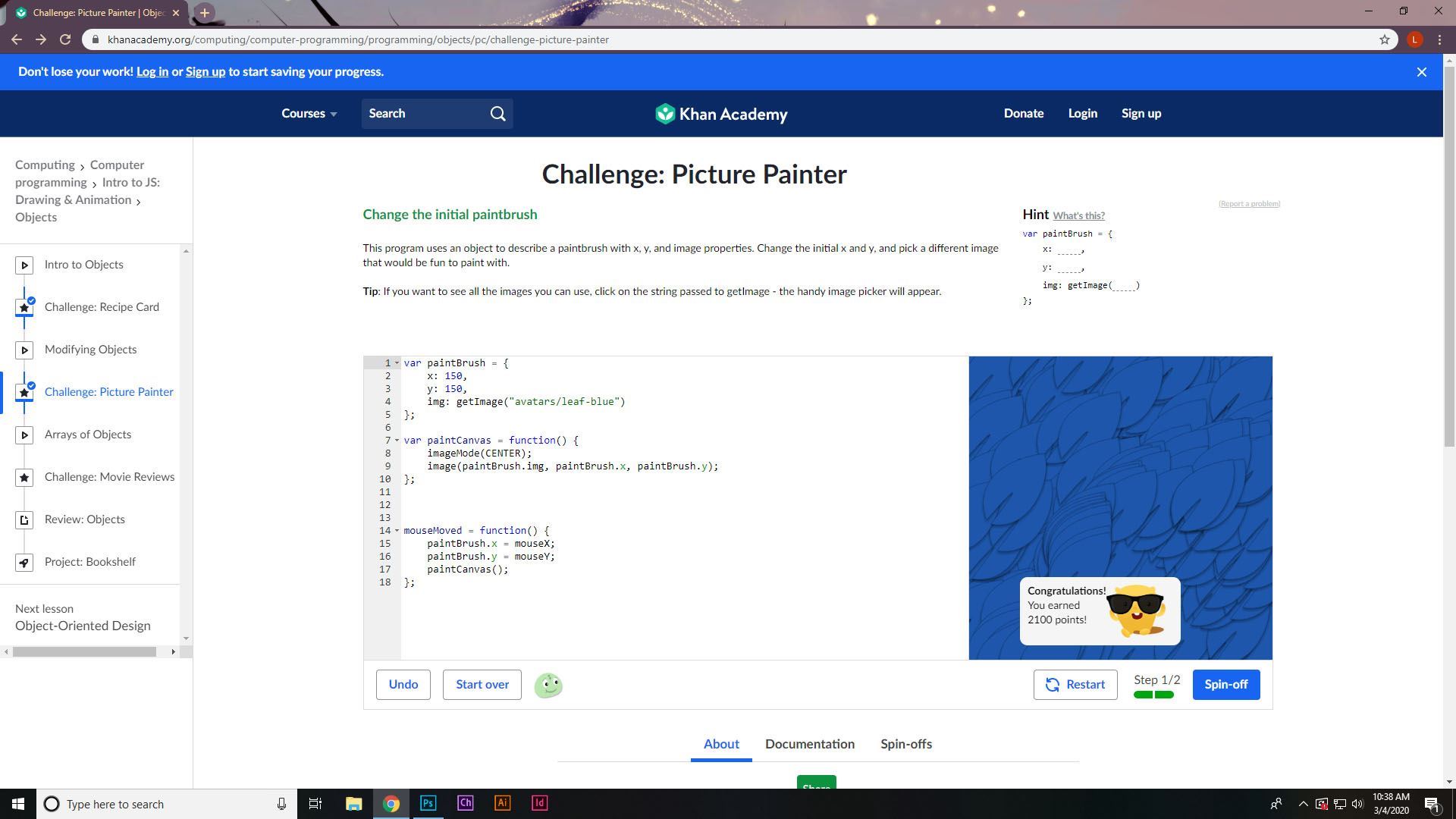Viewport: 1456px width, 819px height.
Task: Click the Challenge: Movie Reviews star icon
Action: tap(24, 478)
